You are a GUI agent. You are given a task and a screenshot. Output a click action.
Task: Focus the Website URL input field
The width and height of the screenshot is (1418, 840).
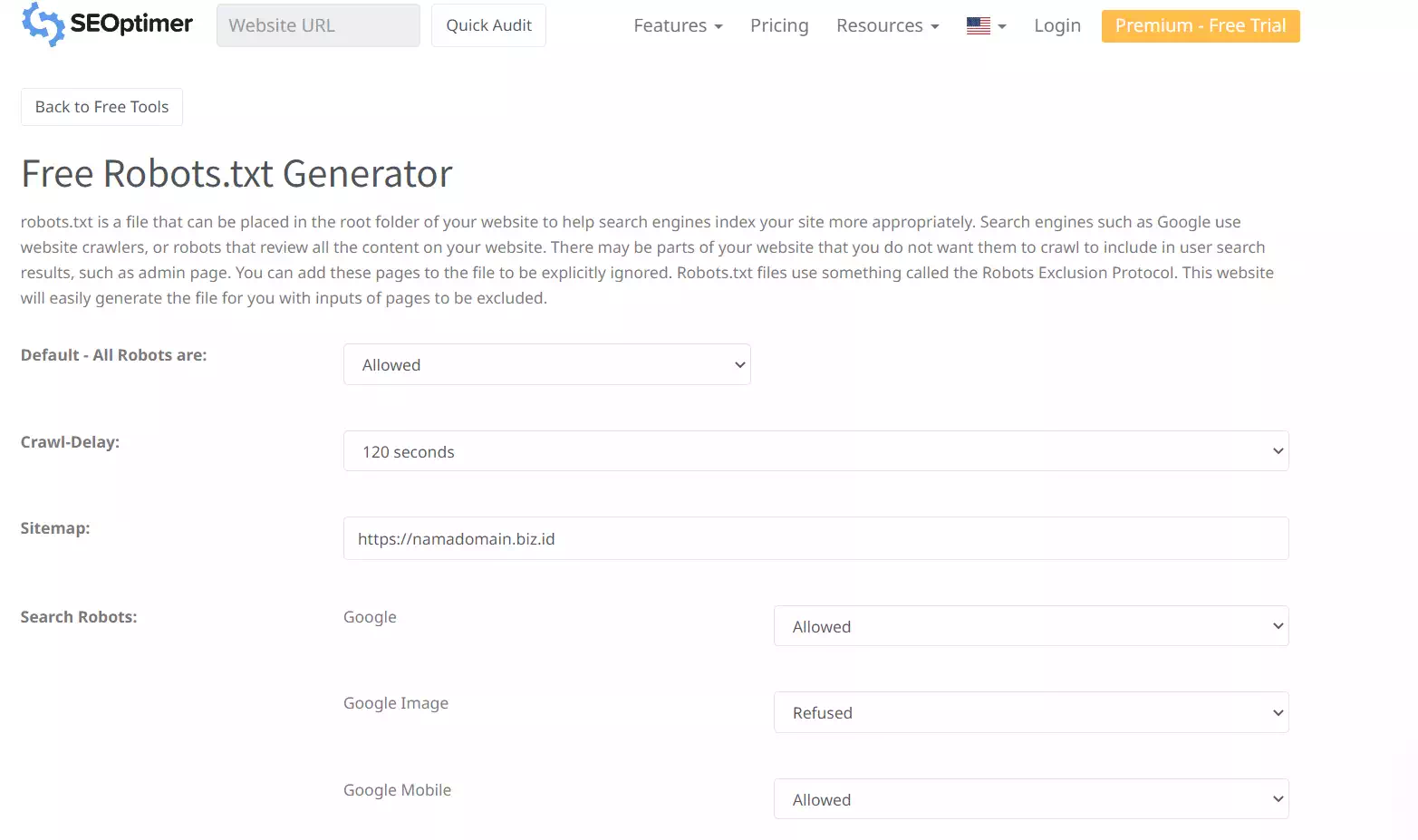point(318,25)
